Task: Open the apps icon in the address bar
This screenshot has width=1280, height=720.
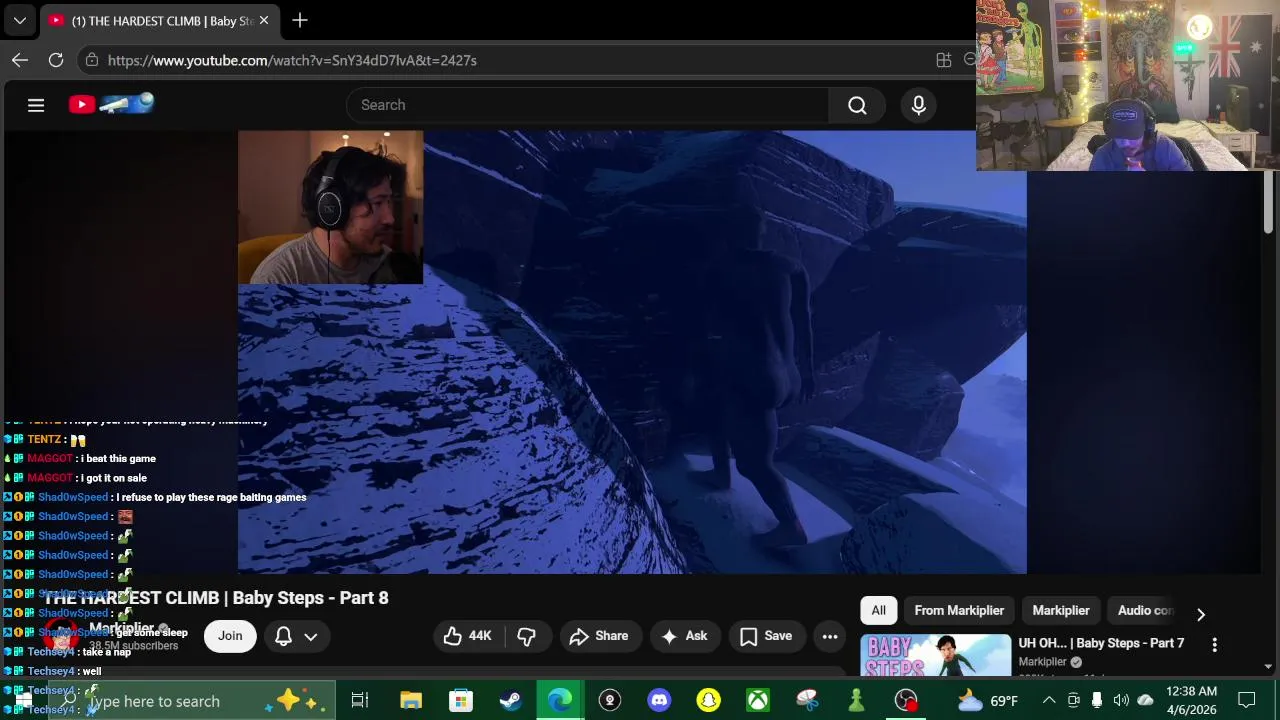Action: [943, 60]
